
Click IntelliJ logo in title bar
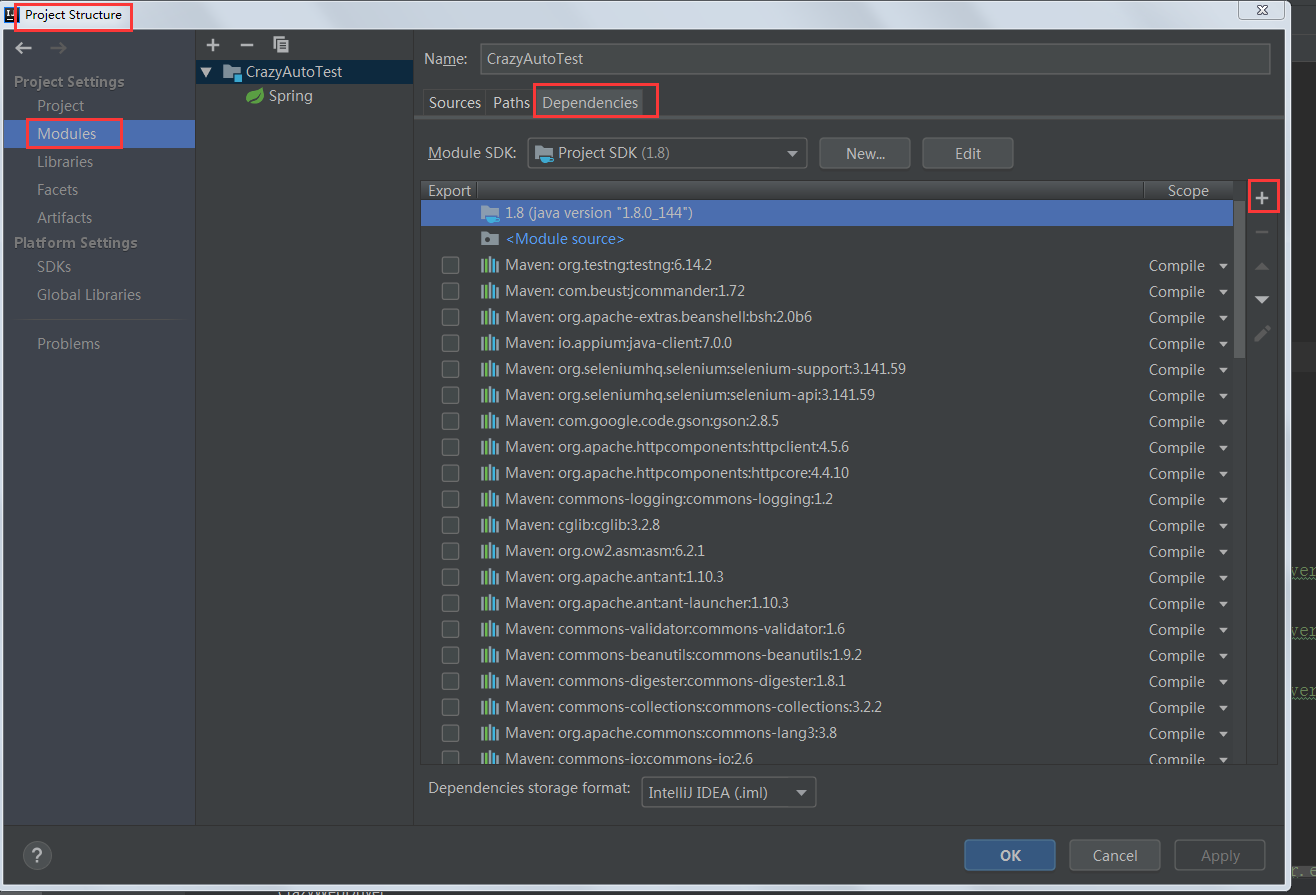pos(11,14)
